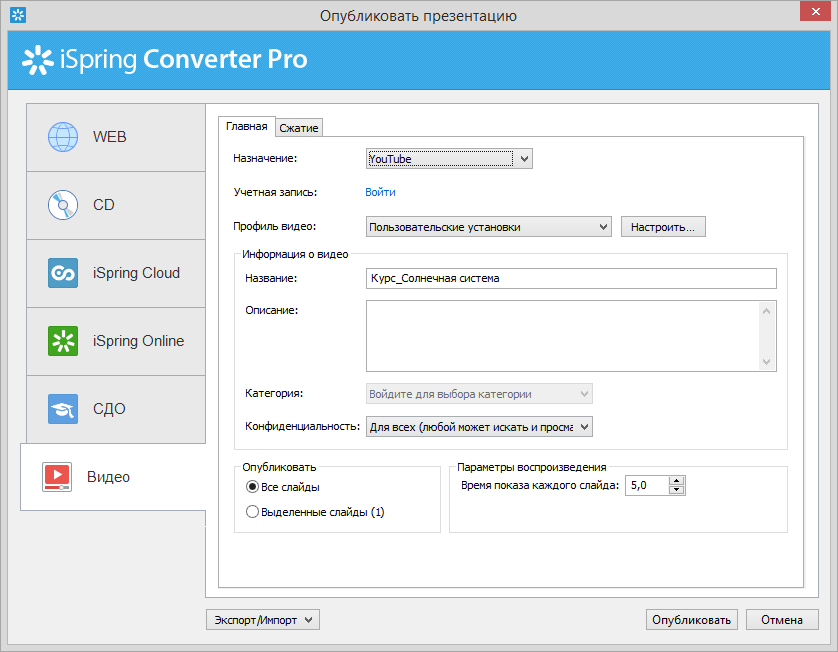The image size is (838, 652).
Task: Select Выделенные слайды (1) radio button
Action: click(252, 511)
